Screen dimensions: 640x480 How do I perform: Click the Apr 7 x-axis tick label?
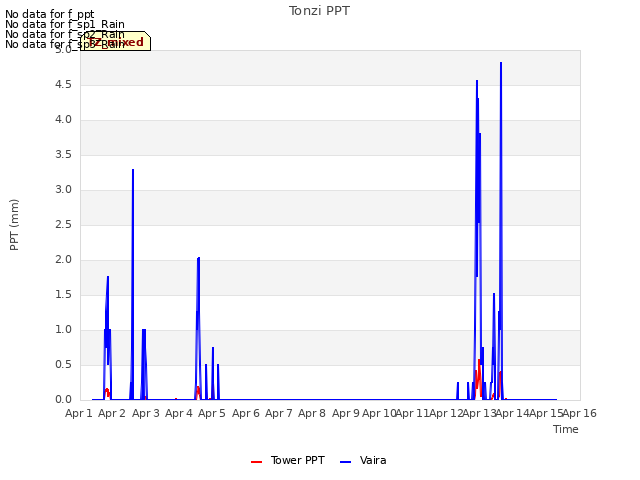tap(279, 413)
